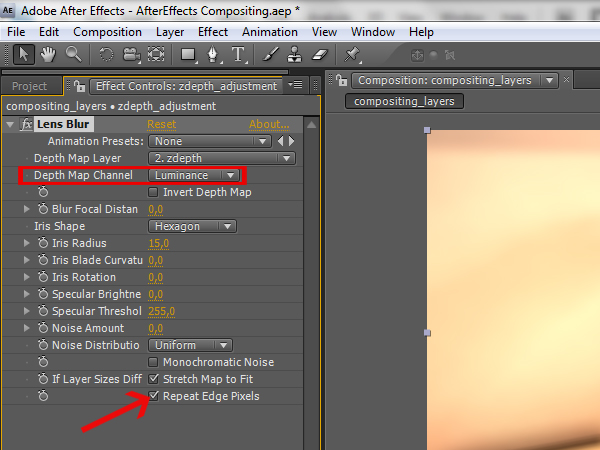Select the Clone Stamp tool
The image size is (600, 450).
[x=294, y=54]
